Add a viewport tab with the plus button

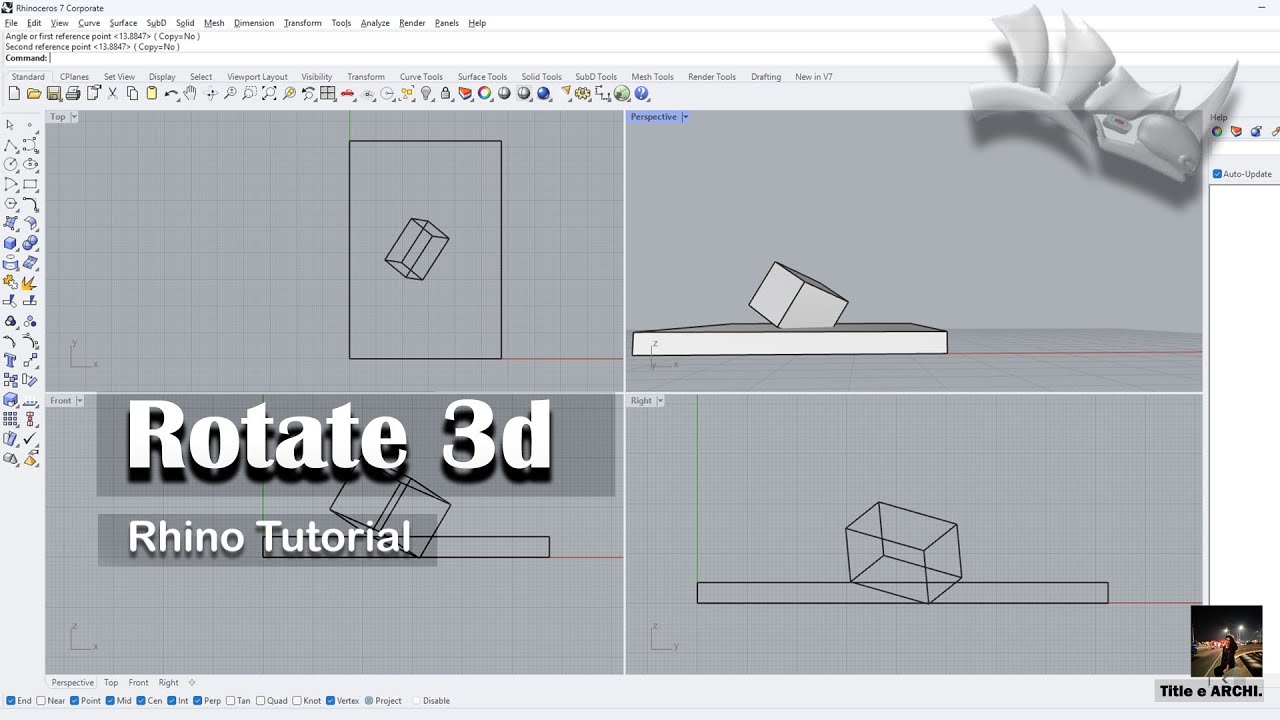[x=192, y=683]
